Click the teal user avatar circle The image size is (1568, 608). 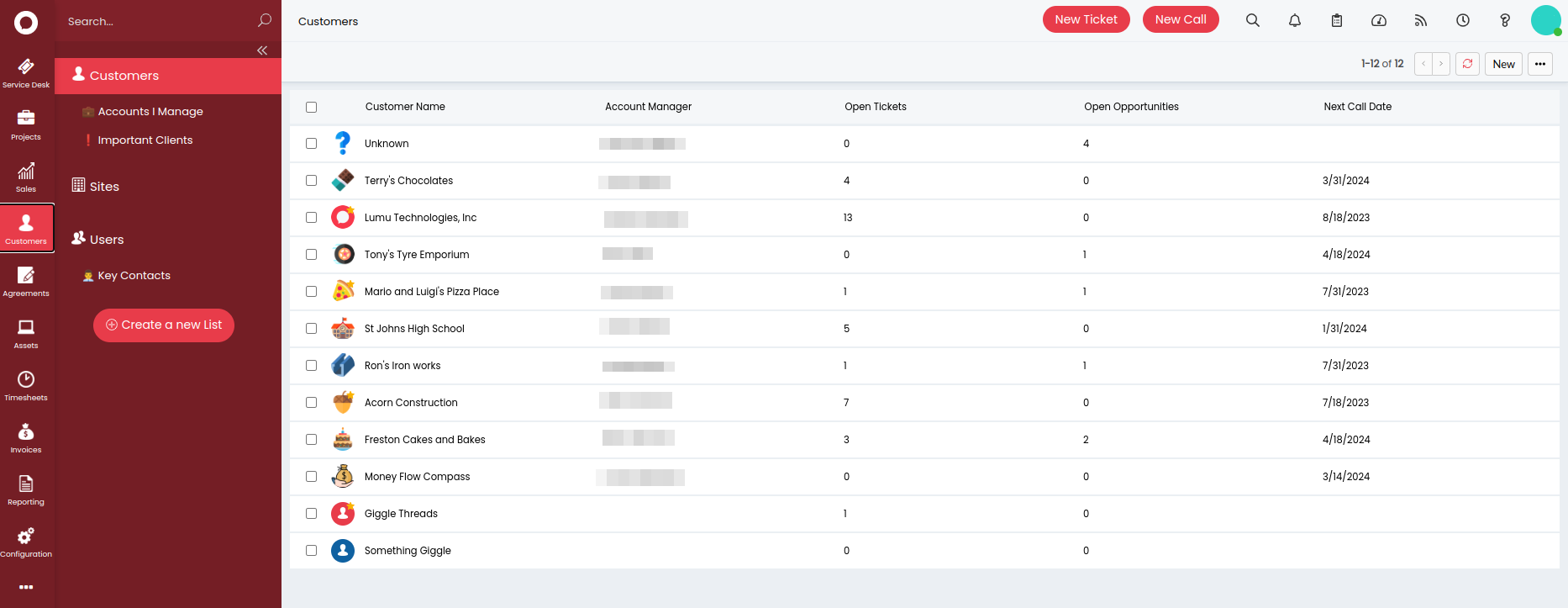point(1545,20)
